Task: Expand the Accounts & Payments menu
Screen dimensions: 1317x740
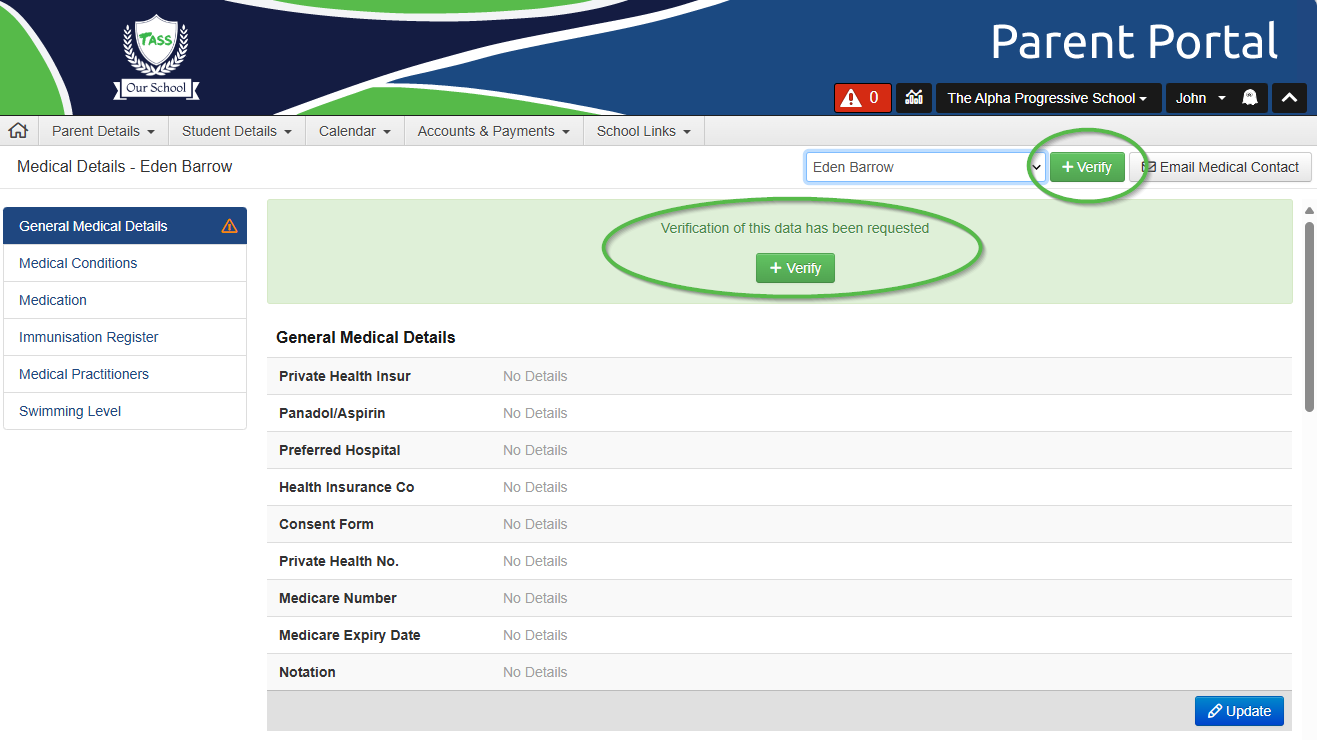Action: point(493,131)
